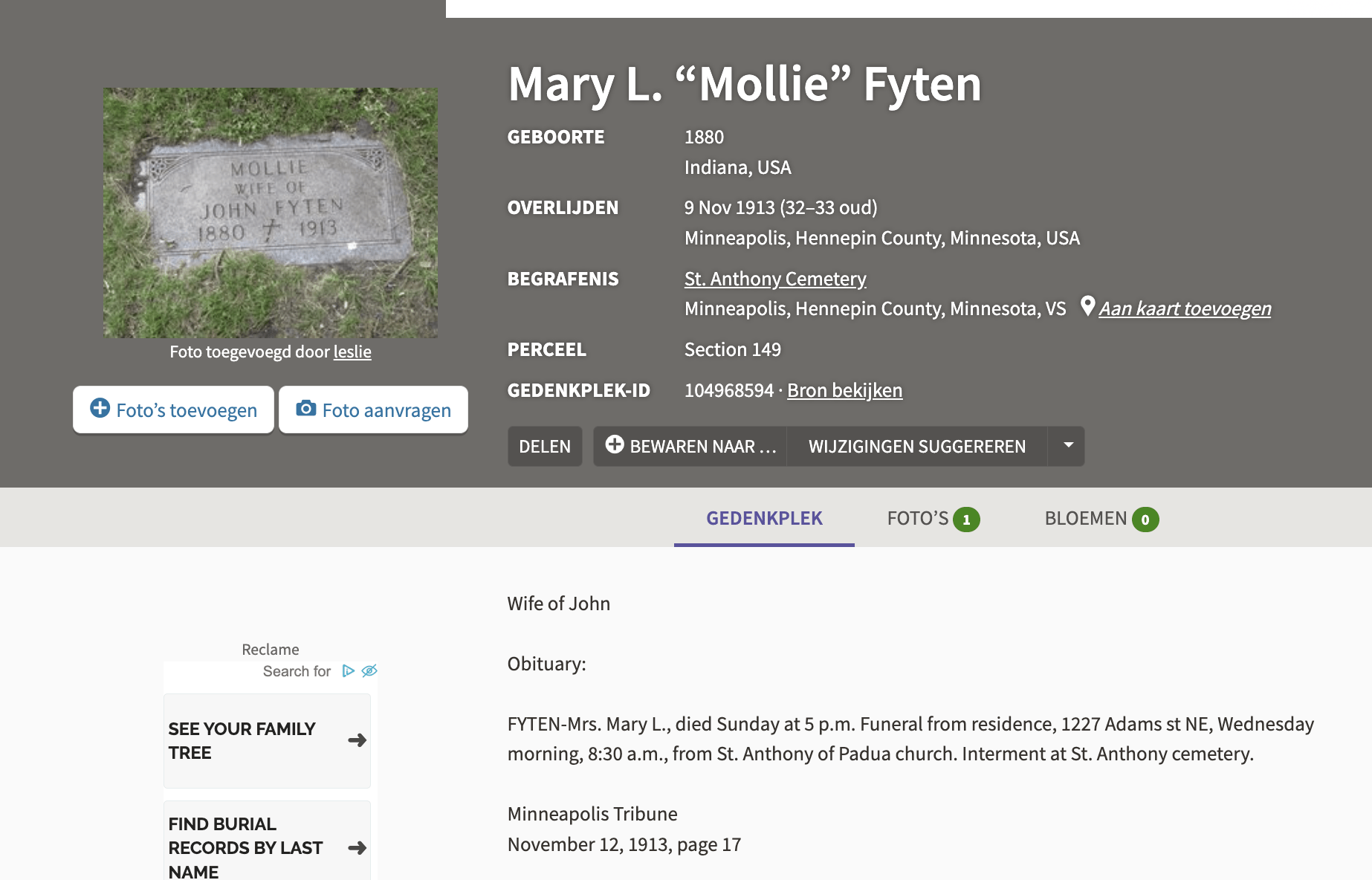Image resolution: width=1372 pixels, height=880 pixels.
Task: Click the green photo count badge
Action: (x=966, y=520)
